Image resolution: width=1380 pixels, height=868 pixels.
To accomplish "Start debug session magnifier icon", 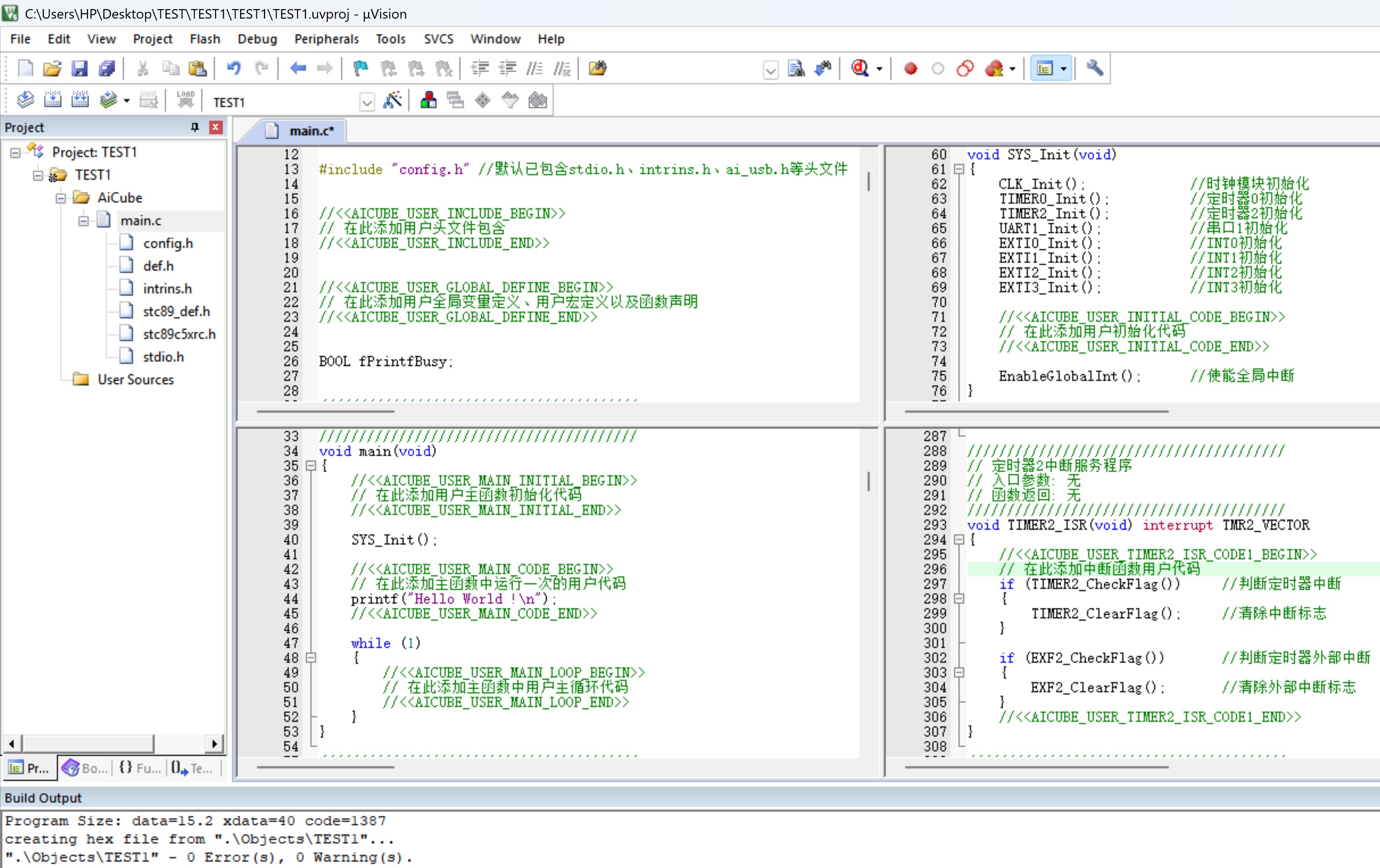I will pyautogui.click(x=860, y=69).
